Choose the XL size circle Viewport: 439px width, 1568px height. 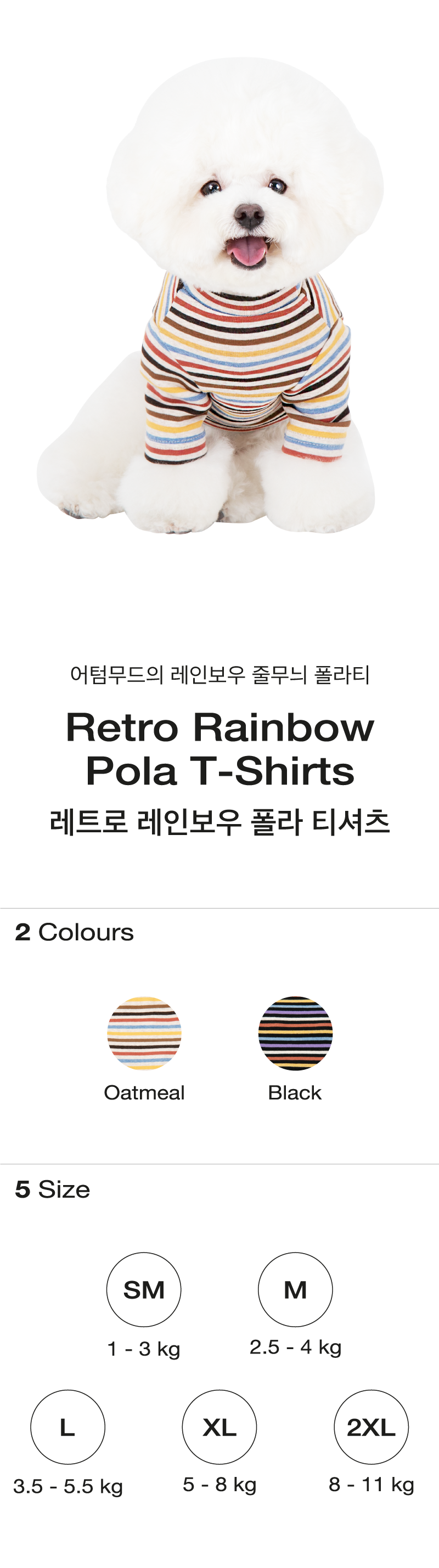219,1427
